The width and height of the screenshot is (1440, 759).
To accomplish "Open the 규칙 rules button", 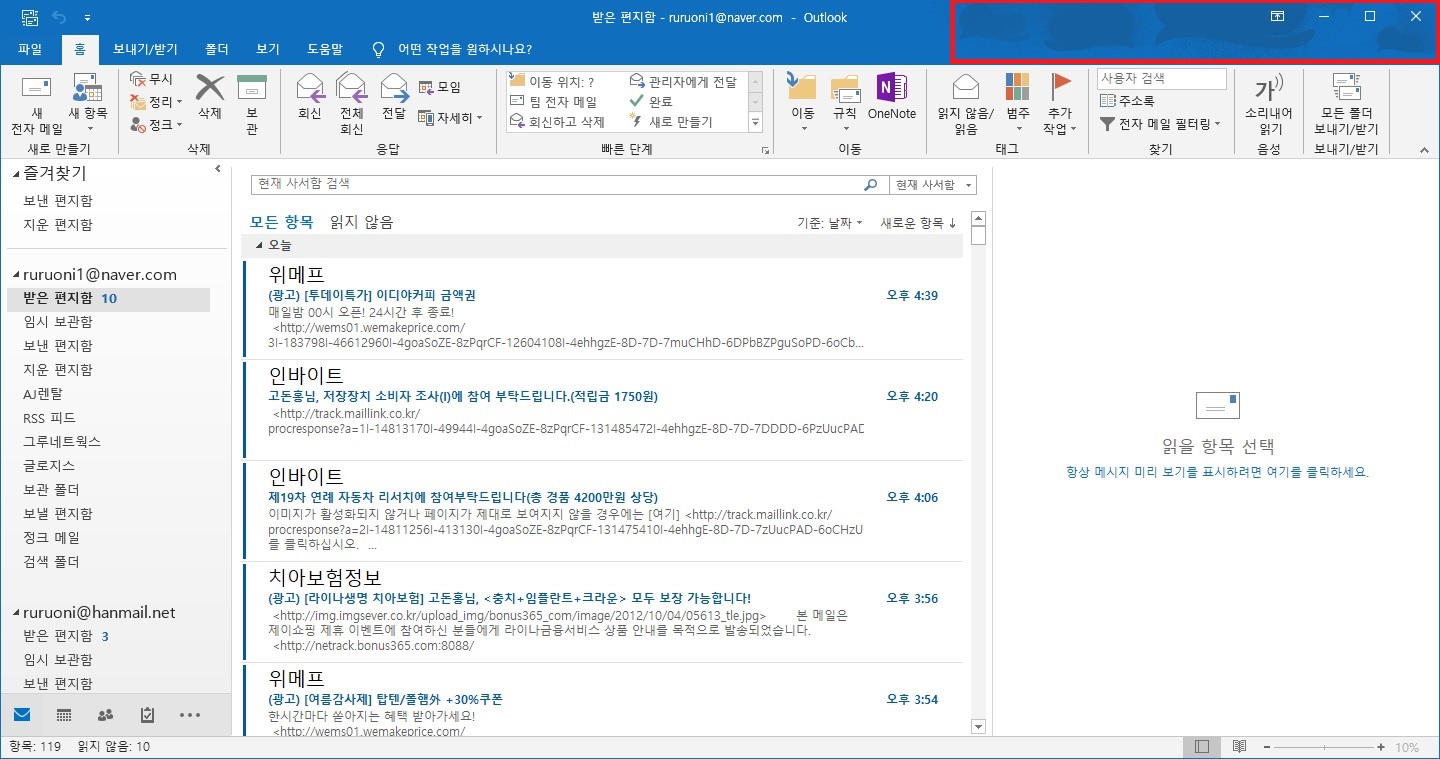I will tap(845, 103).
